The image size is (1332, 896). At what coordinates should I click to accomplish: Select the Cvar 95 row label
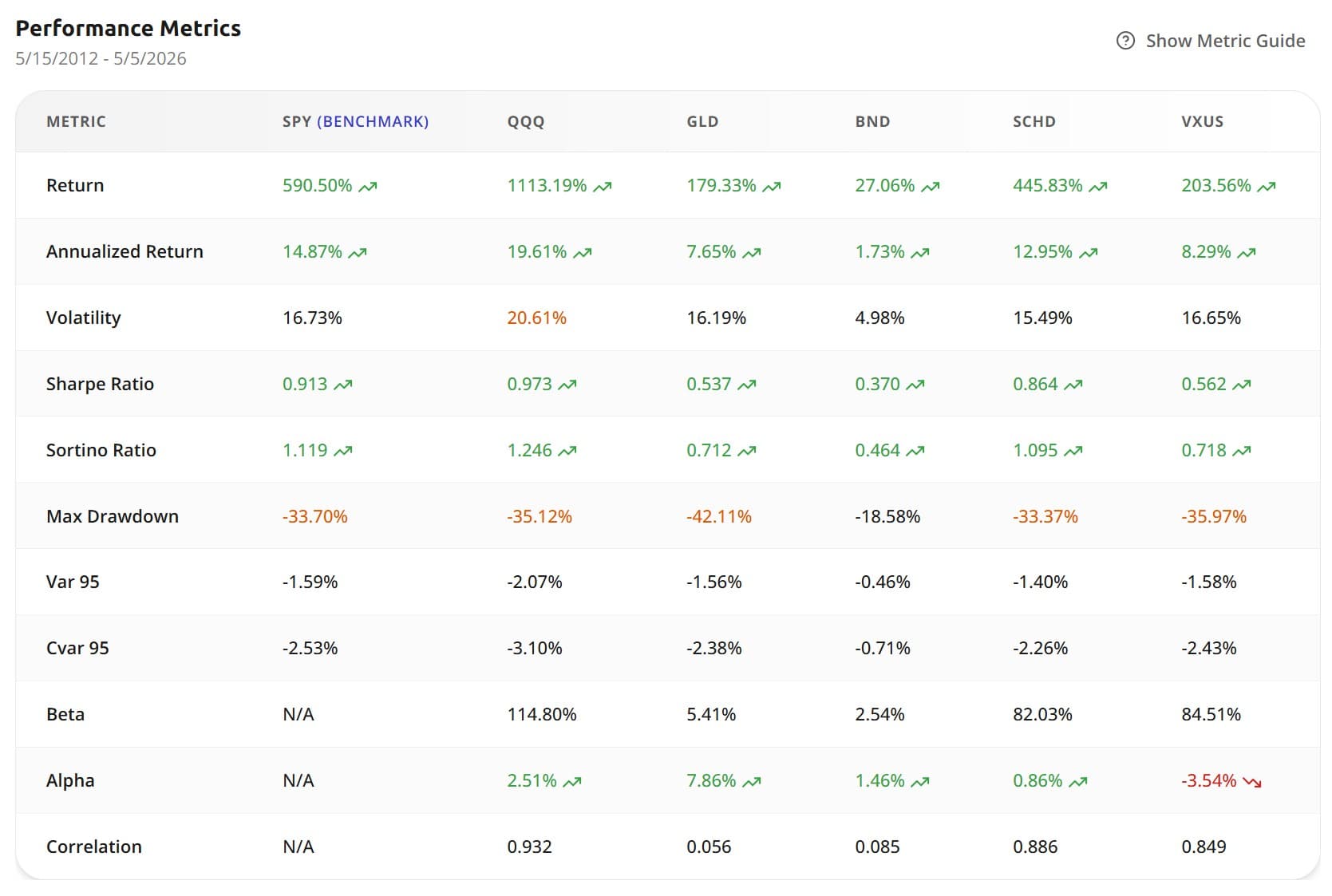77,648
